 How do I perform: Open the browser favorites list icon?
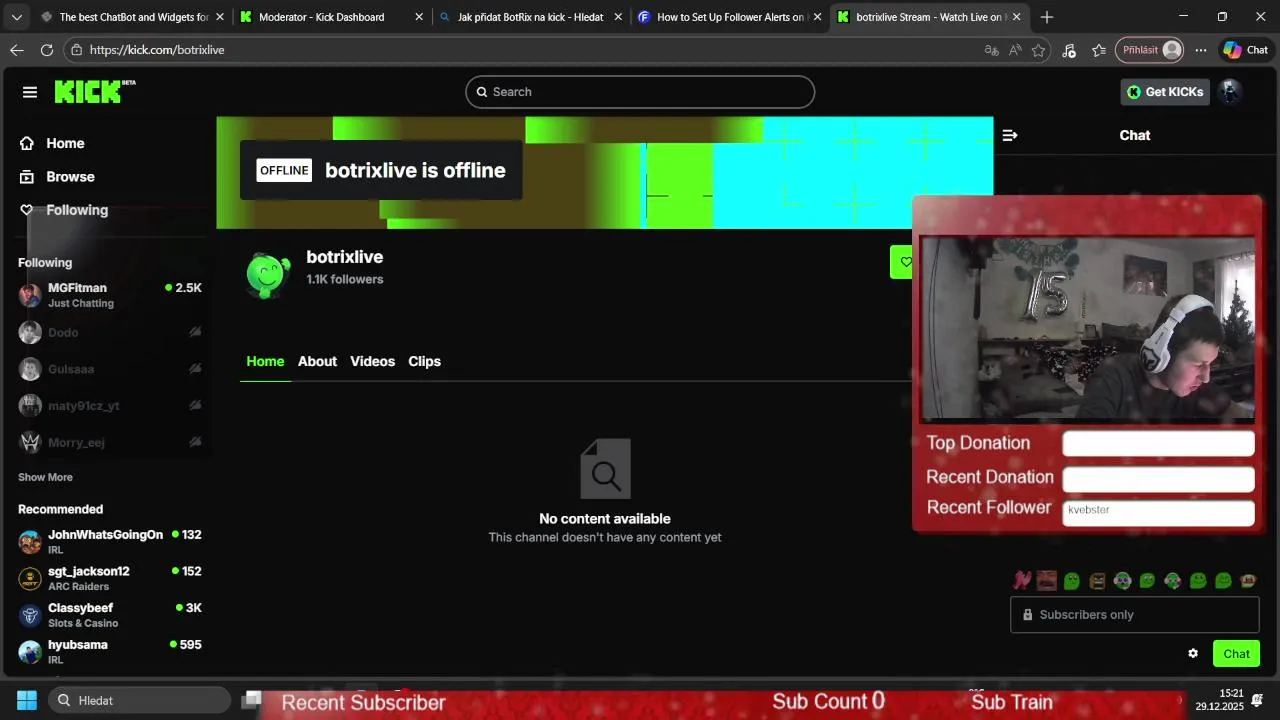[1099, 50]
